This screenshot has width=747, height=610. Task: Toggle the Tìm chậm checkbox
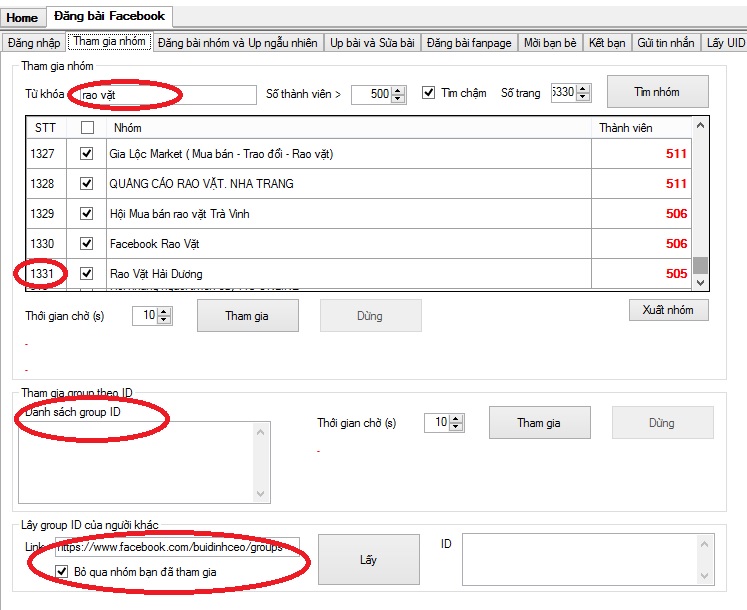tap(428, 92)
